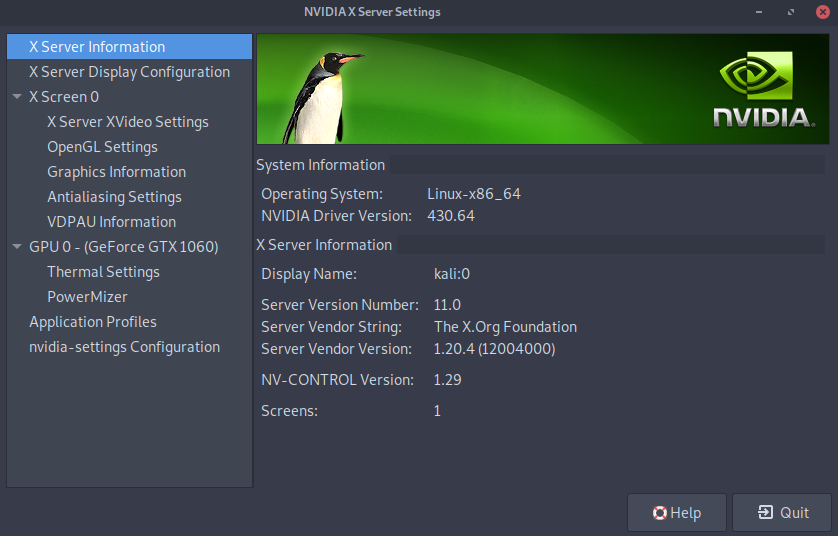The height and width of the screenshot is (536, 838).
Task: Open Thermal Settings for GPU 0
Action: pos(103,272)
